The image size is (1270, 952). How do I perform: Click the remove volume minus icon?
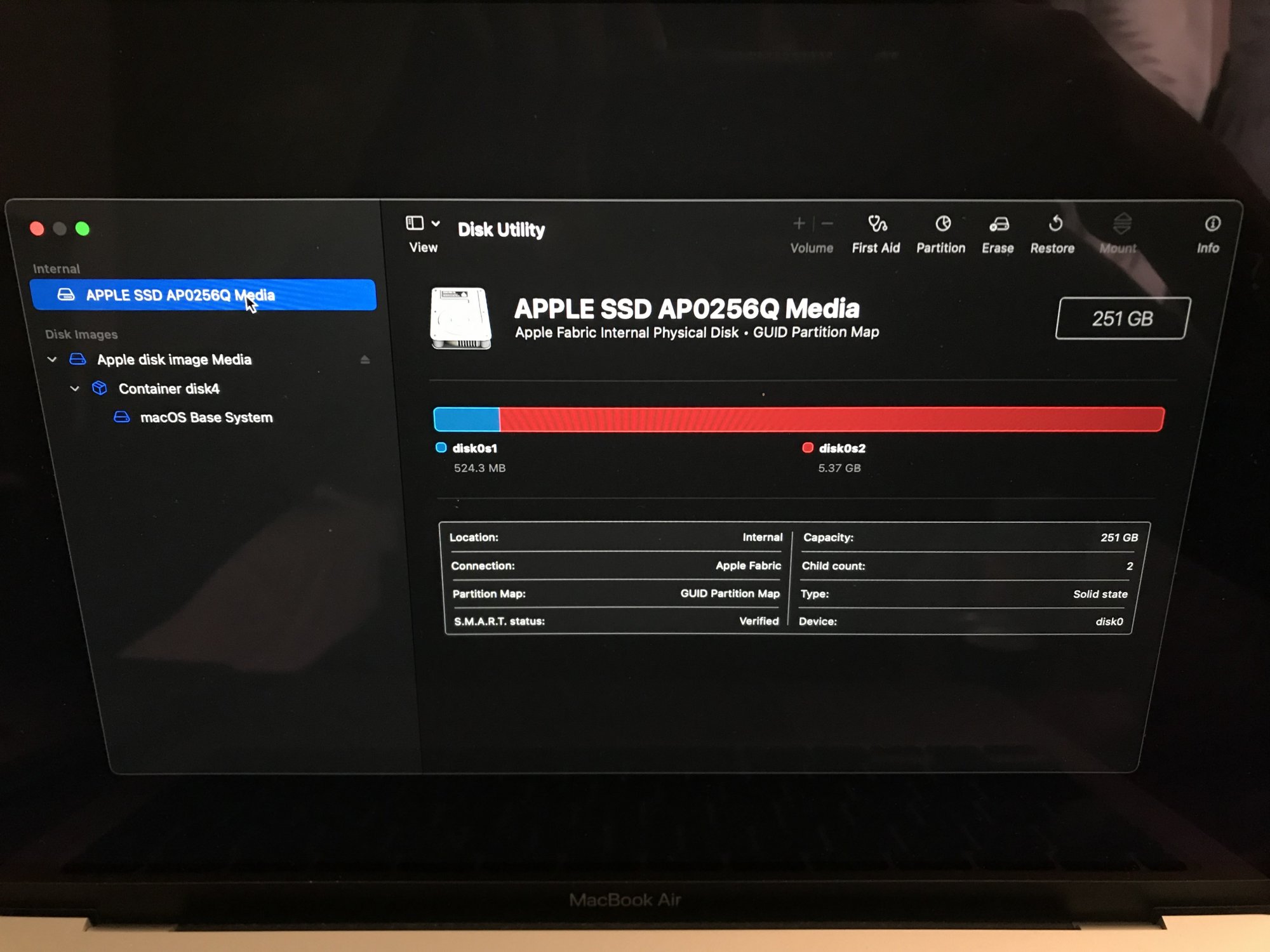[x=827, y=223]
